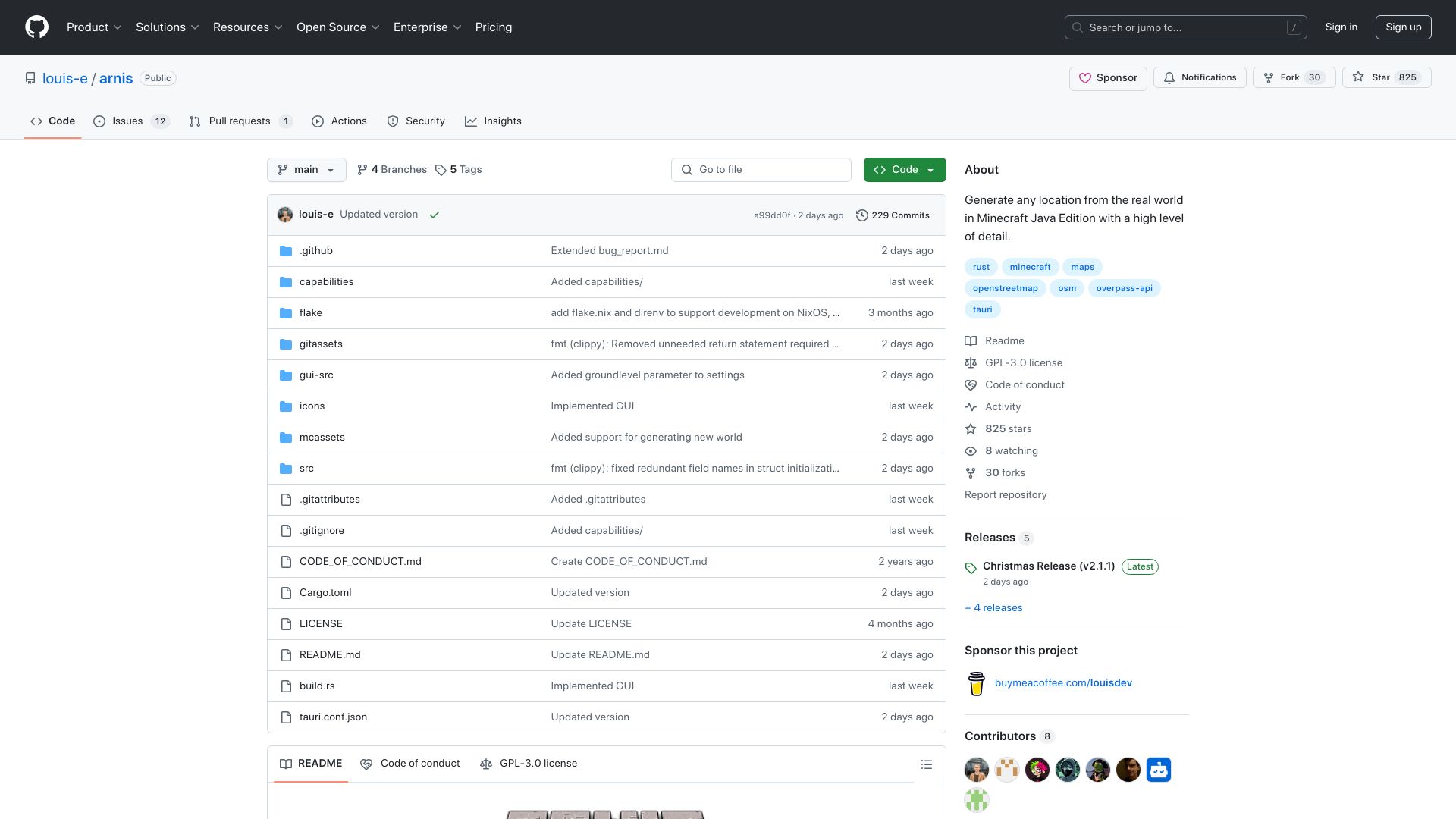Click the flake folder icon
The width and height of the screenshot is (1456, 819).
[x=286, y=313]
